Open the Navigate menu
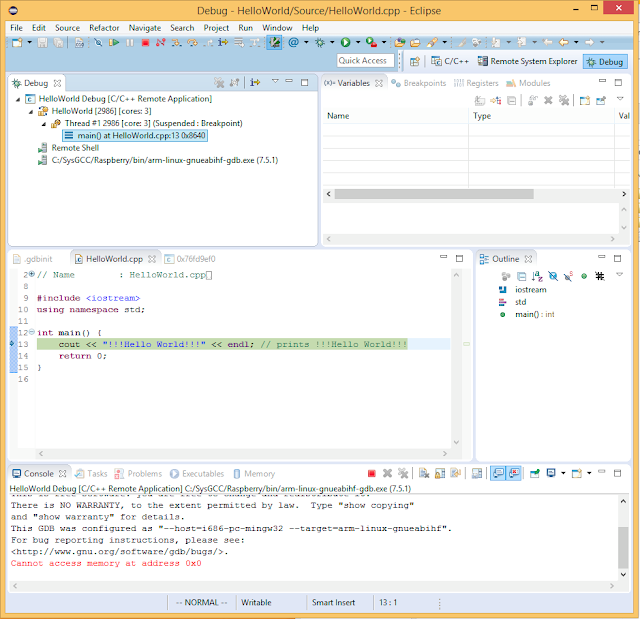 (145, 28)
